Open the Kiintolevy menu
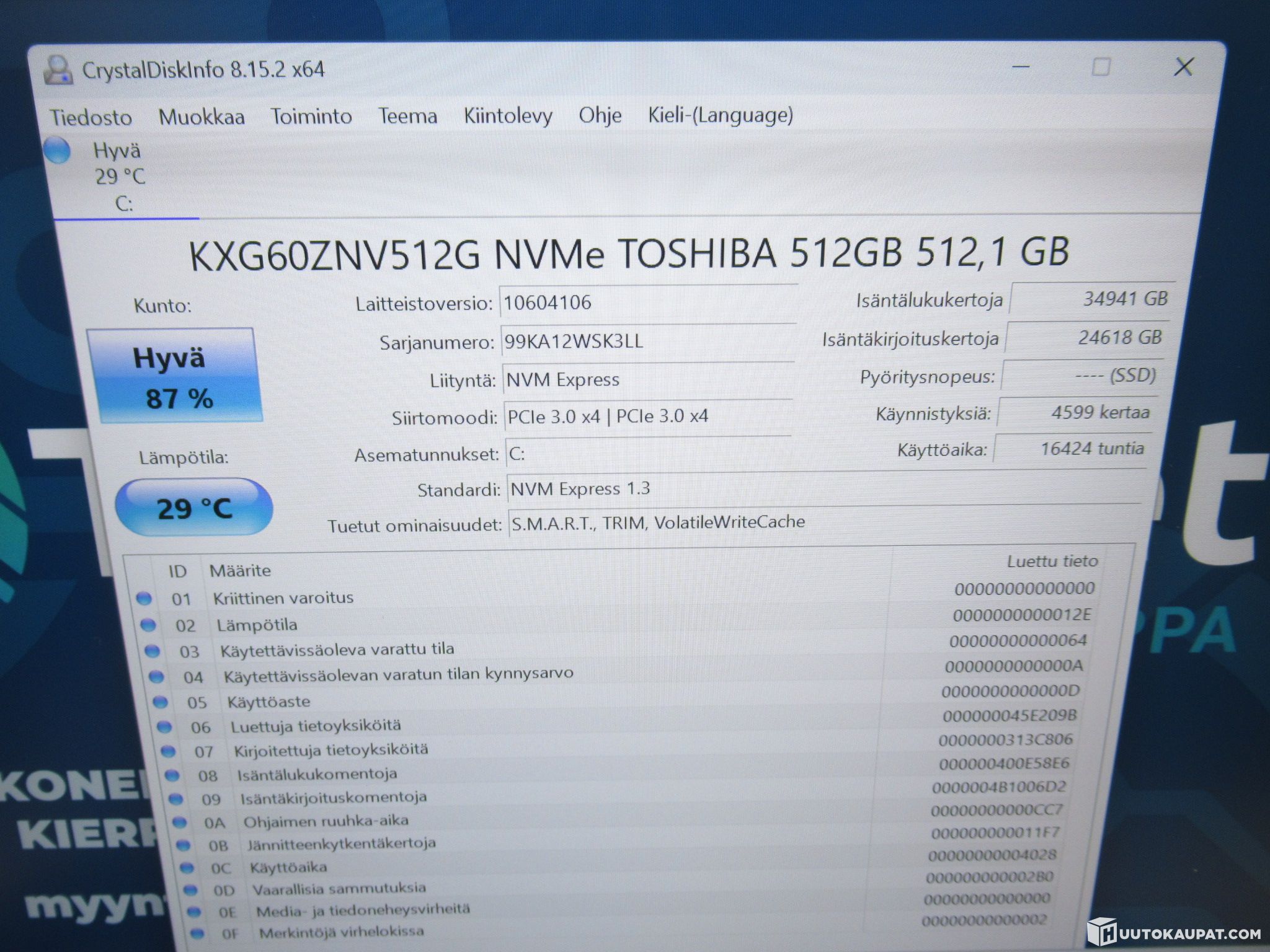This screenshot has width=1270, height=952. click(x=508, y=115)
